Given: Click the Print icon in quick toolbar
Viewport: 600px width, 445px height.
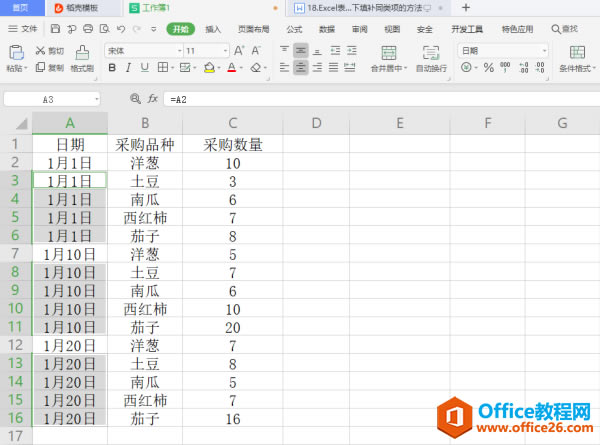Looking at the screenshot, I should click(88, 29).
